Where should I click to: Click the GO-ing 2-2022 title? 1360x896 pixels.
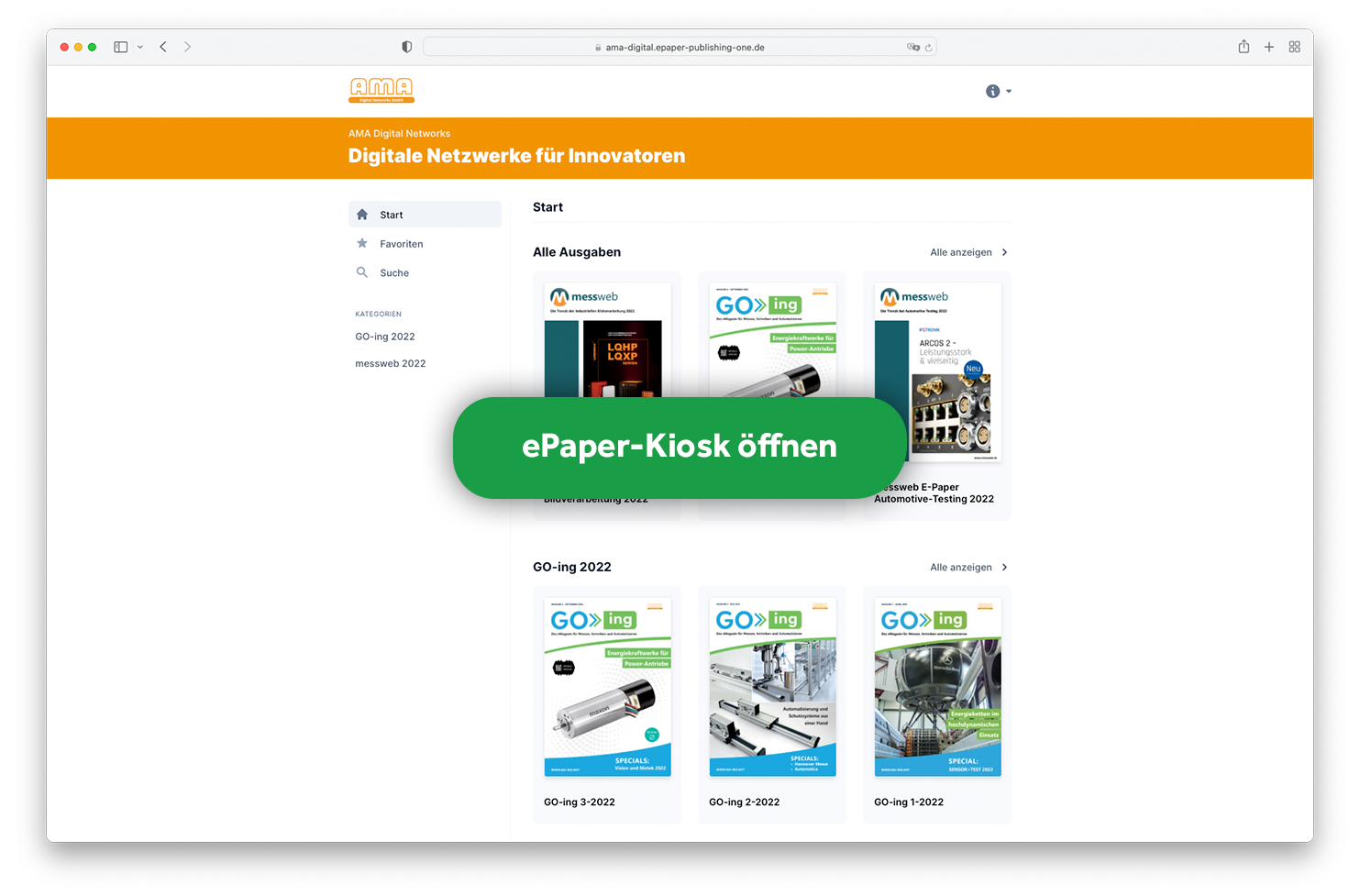pyautogui.click(x=745, y=802)
